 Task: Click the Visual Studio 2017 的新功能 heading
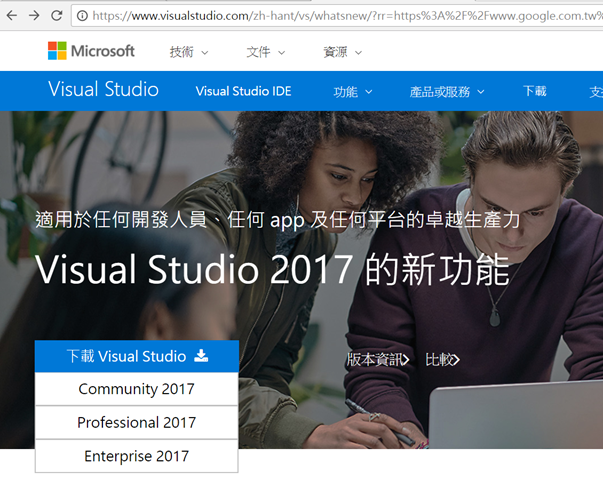[x=273, y=270]
